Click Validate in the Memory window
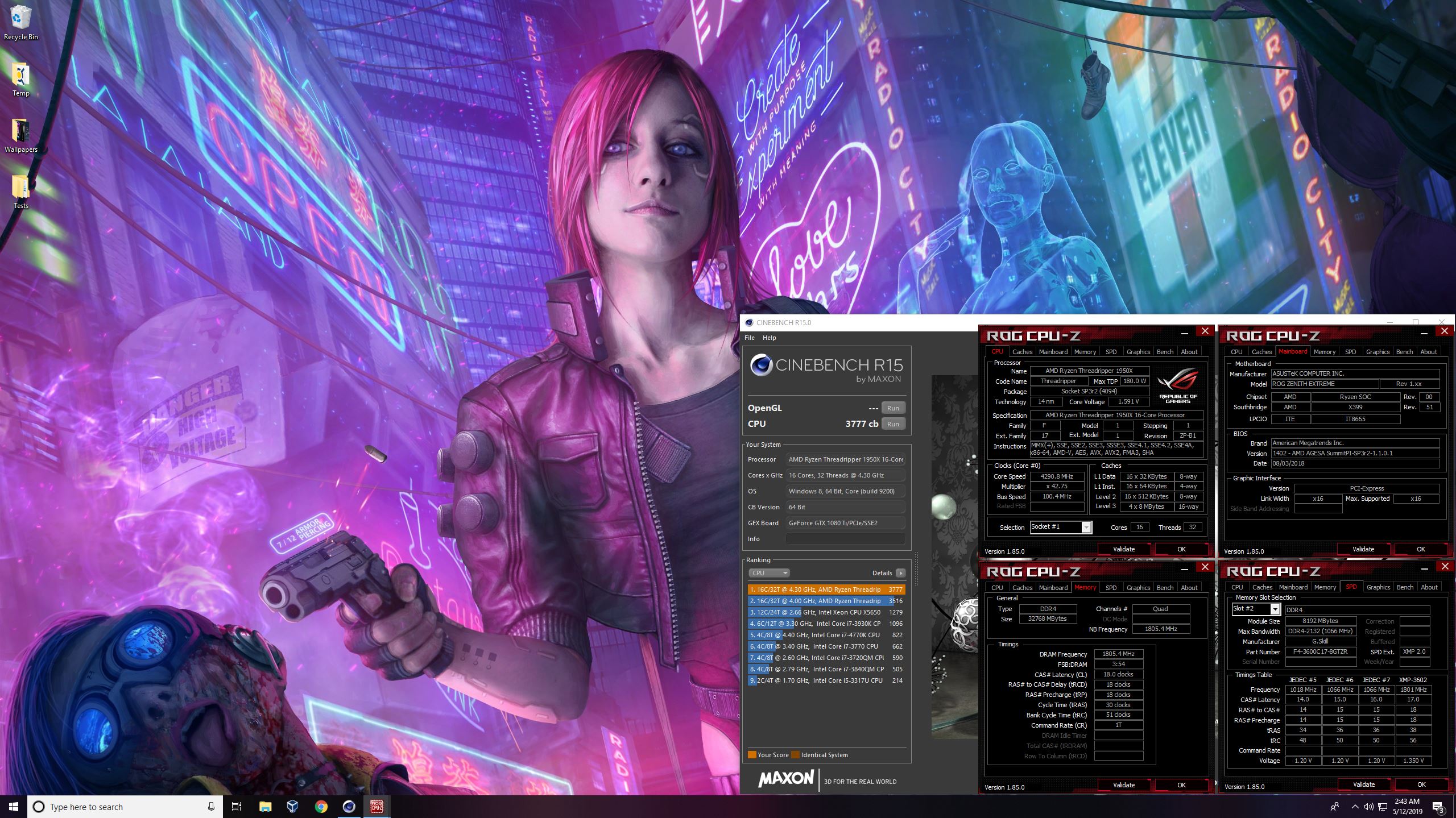 click(1124, 785)
